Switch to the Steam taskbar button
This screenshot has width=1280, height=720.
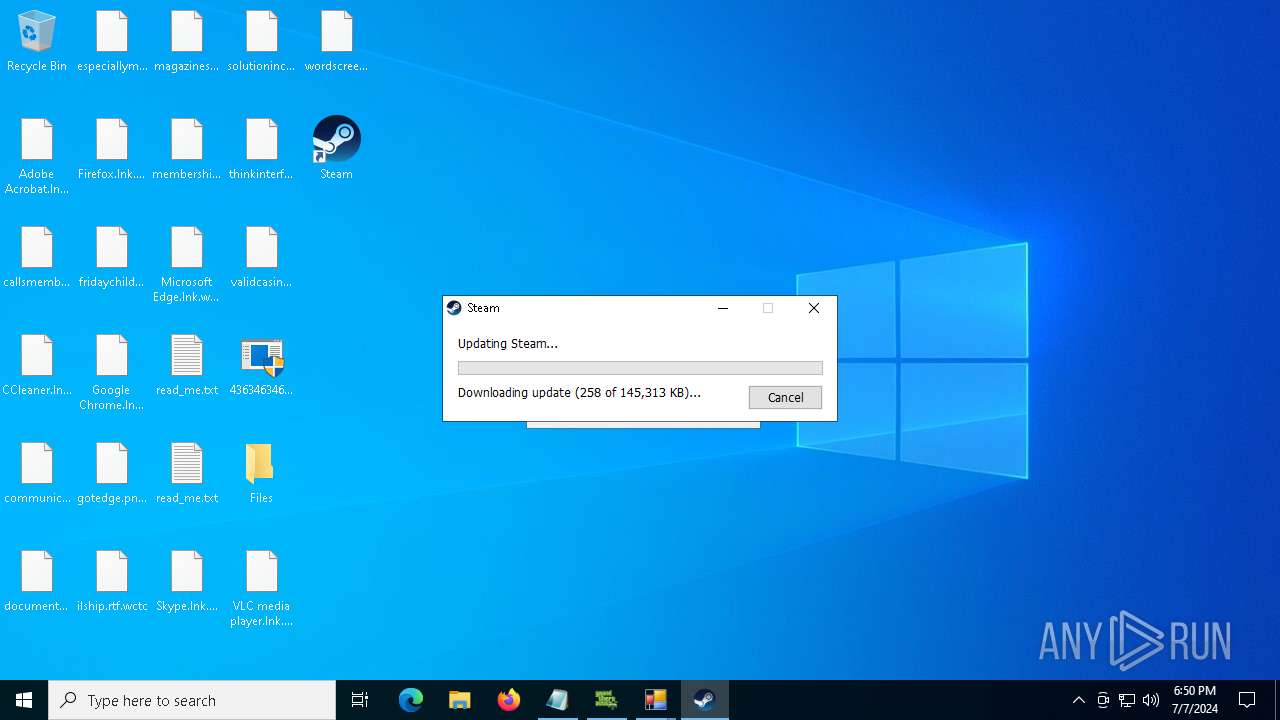705,700
